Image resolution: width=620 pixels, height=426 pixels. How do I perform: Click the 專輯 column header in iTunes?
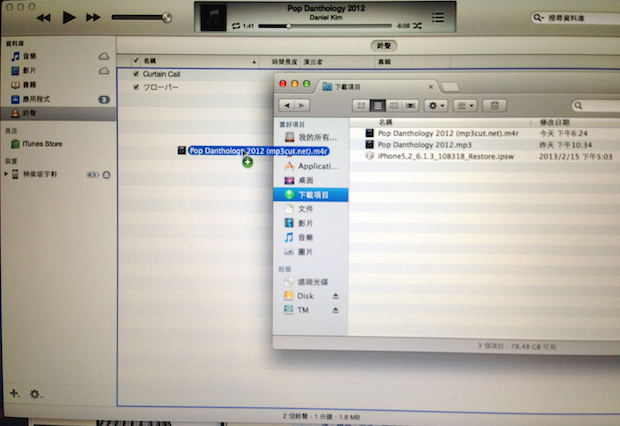412,62
